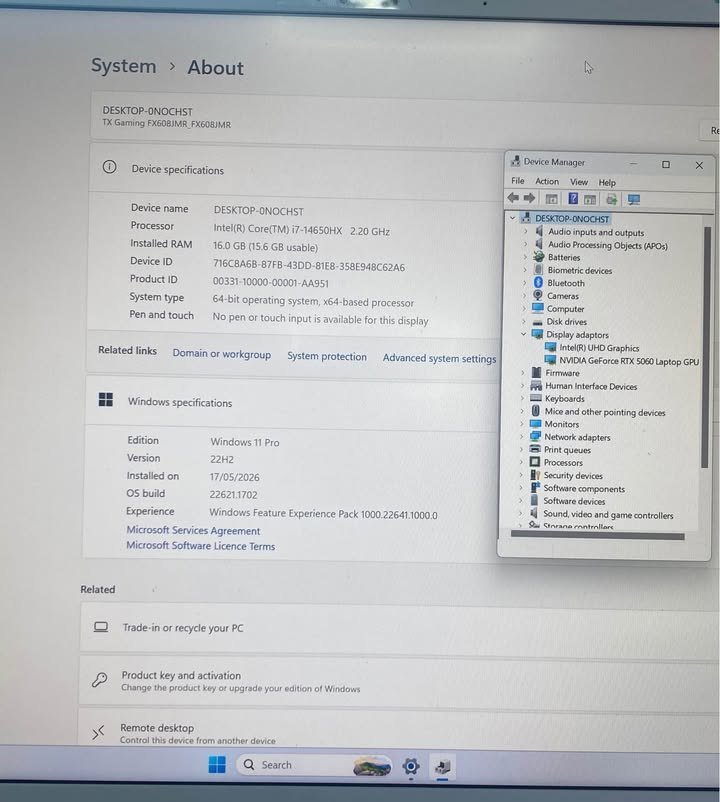Open Help via the blue question mark icon
The width and height of the screenshot is (720, 802).
[573, 198]
